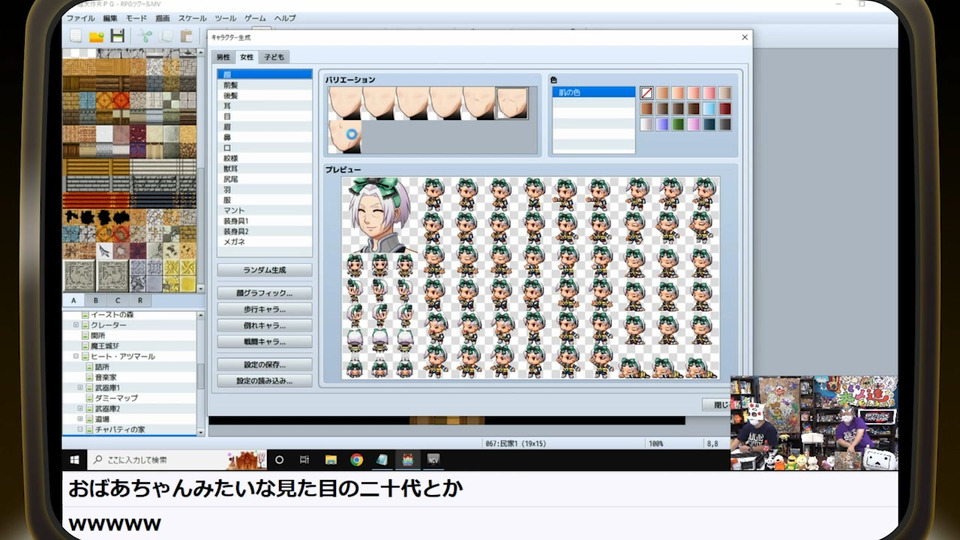Viewport: 960px width, 540px height.
Task: Click the Open Project folder icon
Action: [x=97, y=36]
